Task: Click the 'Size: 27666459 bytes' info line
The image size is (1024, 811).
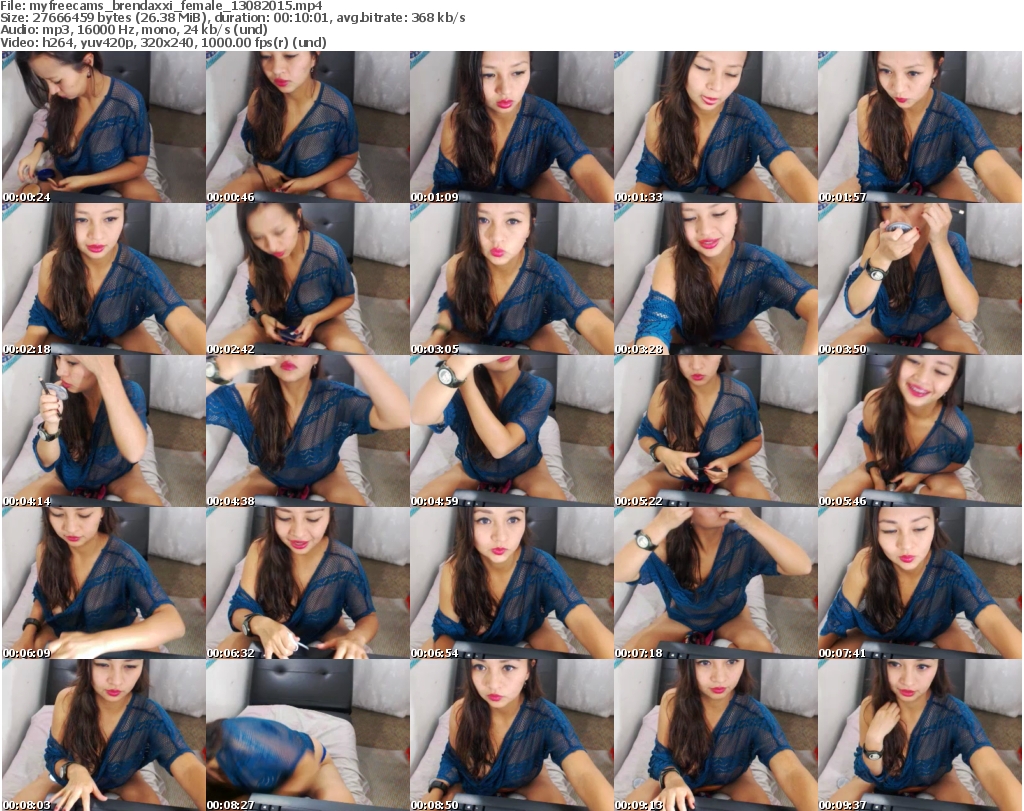Action: tap(232, 18)
